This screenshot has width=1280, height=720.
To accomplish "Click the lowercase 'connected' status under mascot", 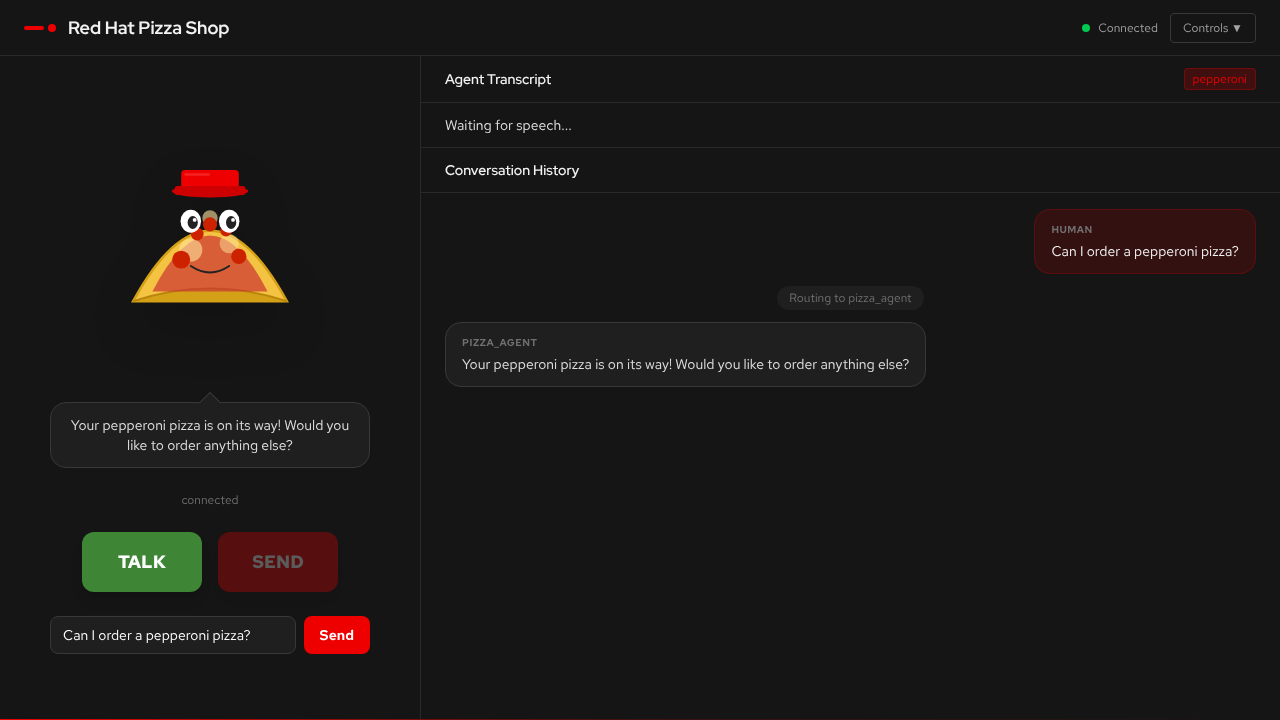I will [x=210, y=500].
